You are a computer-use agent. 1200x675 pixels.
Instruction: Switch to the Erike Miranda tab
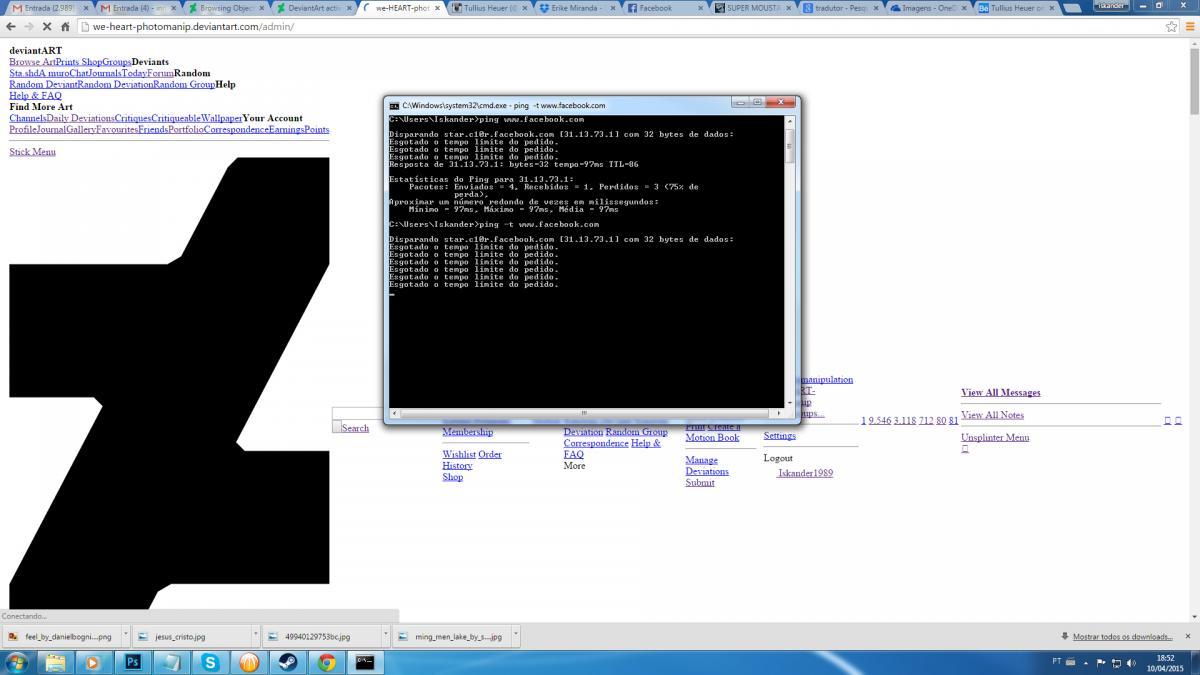(577, 8)
